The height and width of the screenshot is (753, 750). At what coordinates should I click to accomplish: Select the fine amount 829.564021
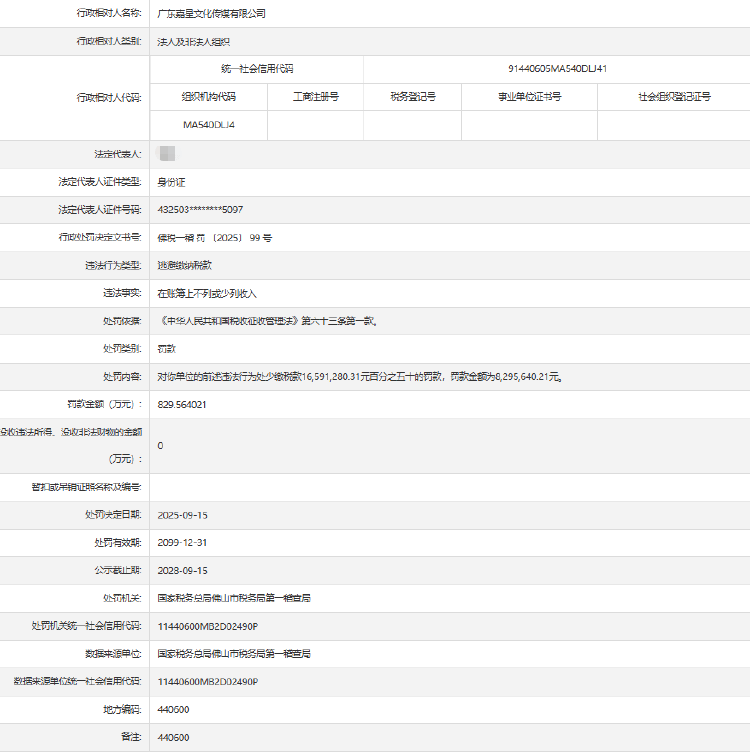tap(183, 405)
